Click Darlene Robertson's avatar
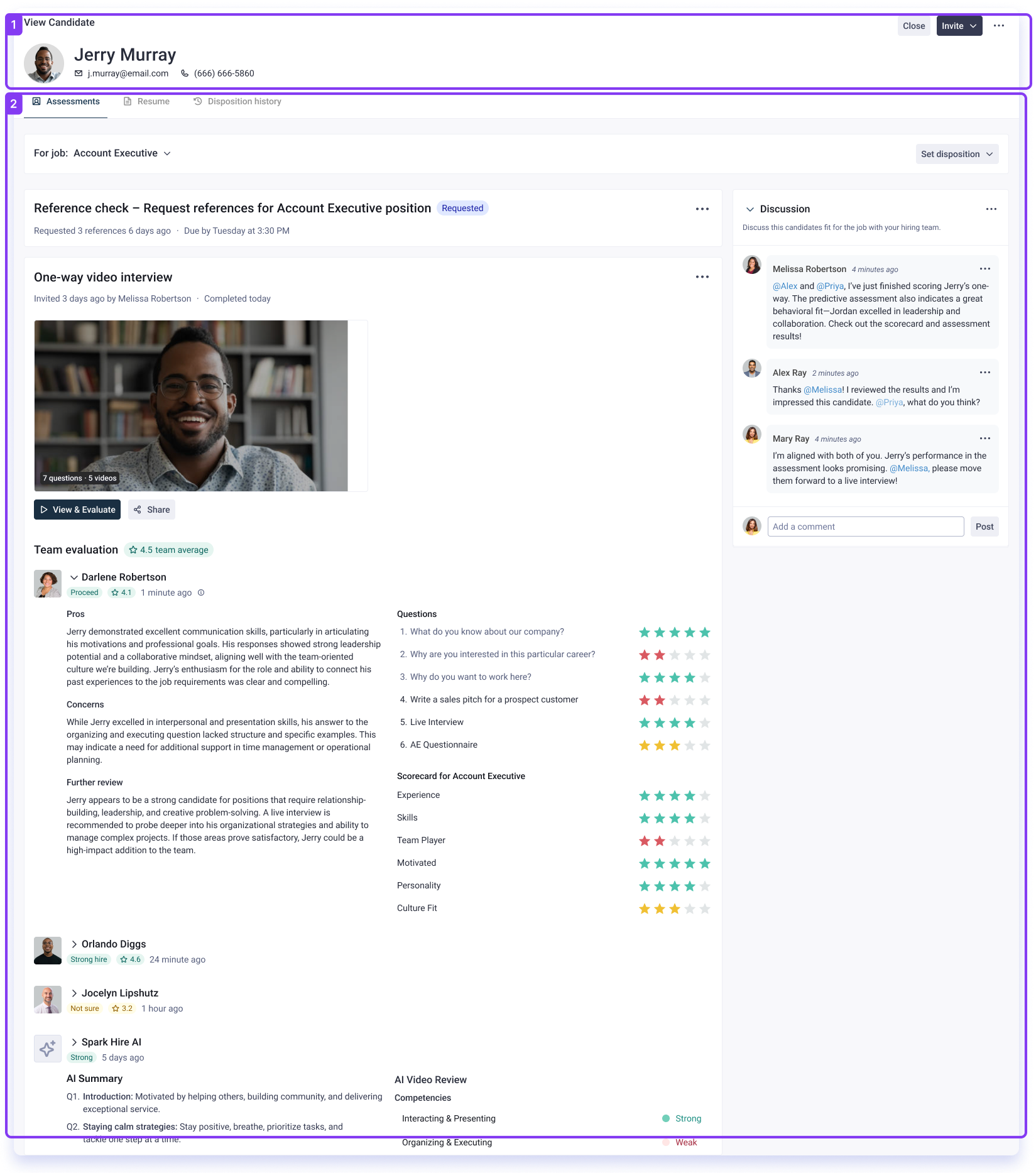The image size is (1036, 1173). pyautogui.click(x=48, y=584)
